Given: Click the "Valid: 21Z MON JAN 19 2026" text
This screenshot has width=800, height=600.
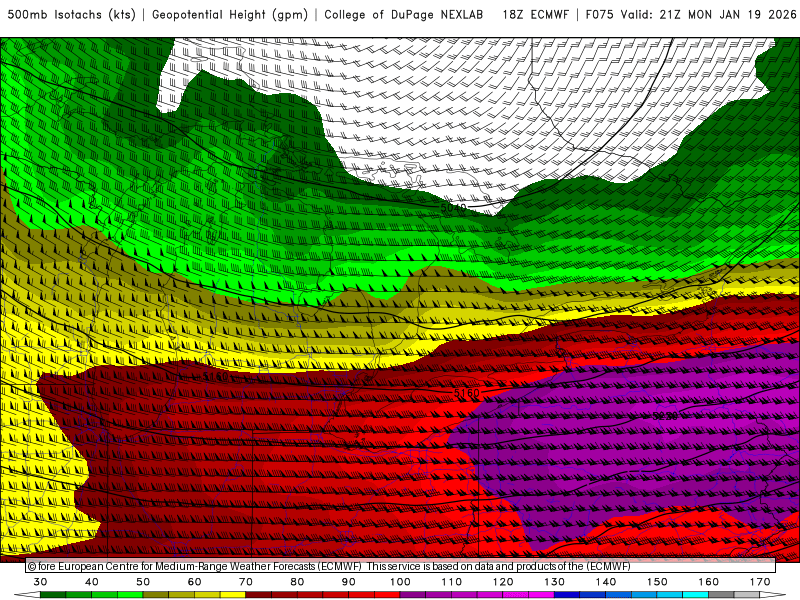Looking at the screenshot, I should (709, 15).
